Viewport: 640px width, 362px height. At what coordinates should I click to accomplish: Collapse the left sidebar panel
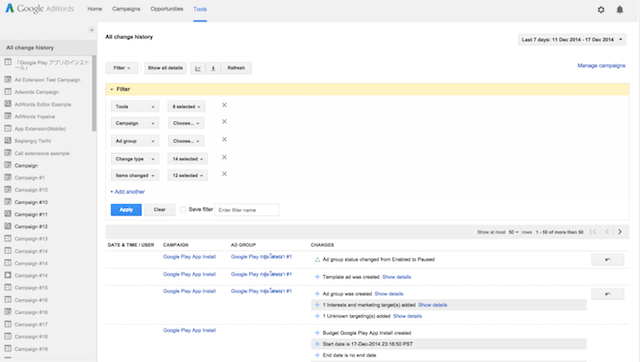pyautogui.click(x=91, y=30)
